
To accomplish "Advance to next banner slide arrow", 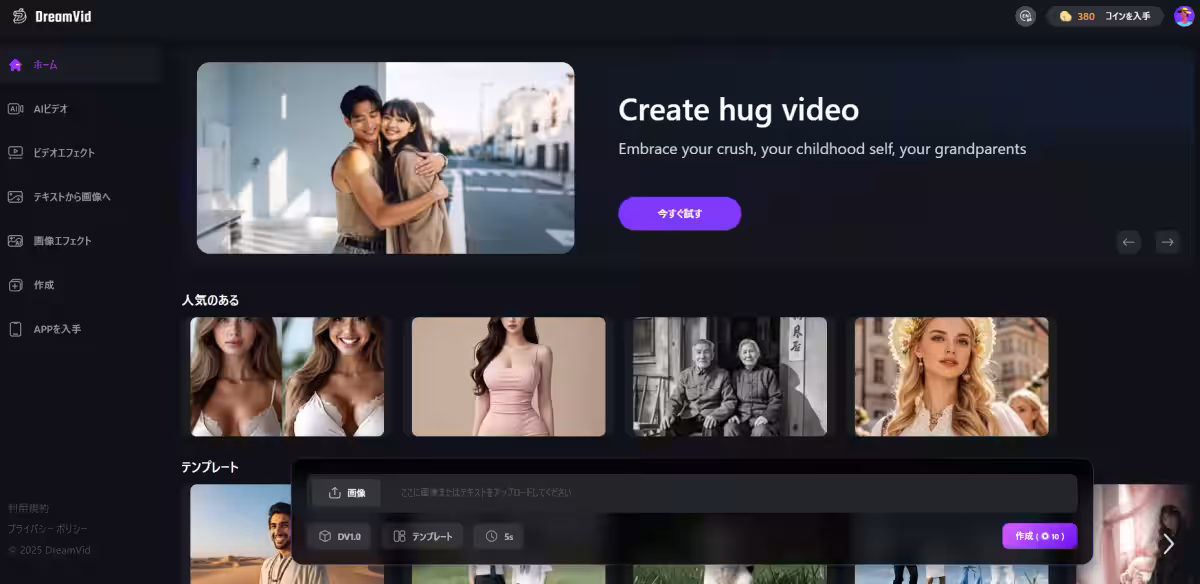I will pyautogui.click(x=1166, y=242).
